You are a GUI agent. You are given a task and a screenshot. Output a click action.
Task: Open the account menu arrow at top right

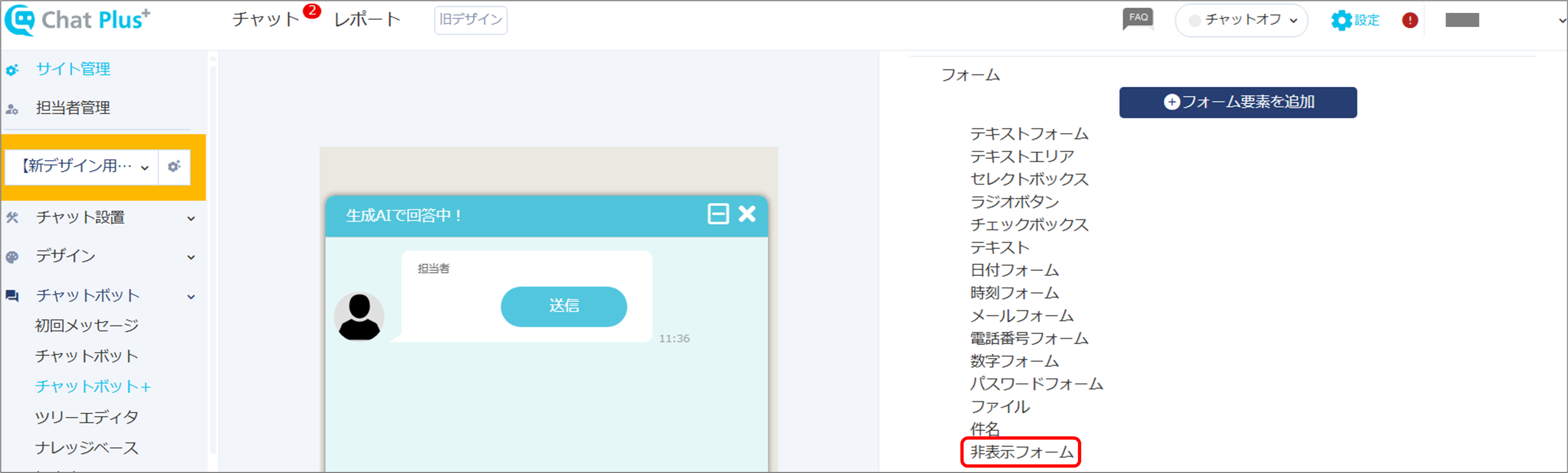(1562, 20)
